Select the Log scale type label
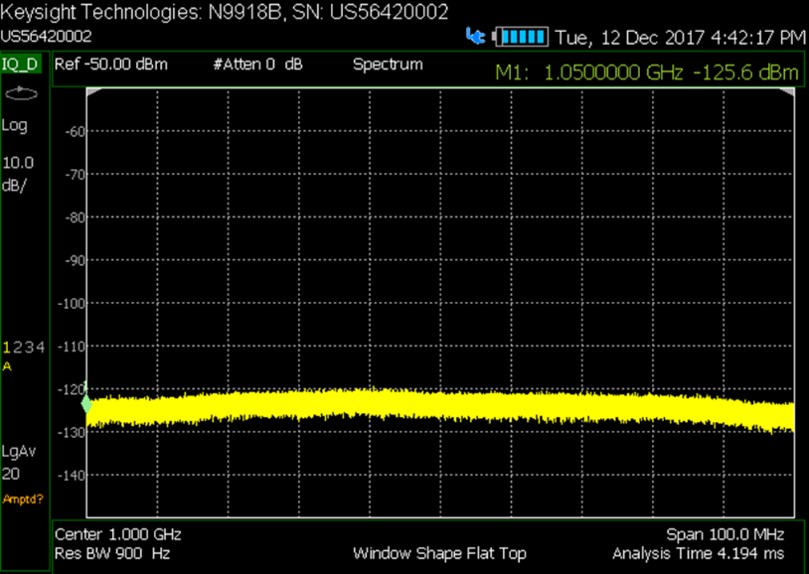Image resolution: width=809 pixels, height=574 pixels. [14, 125]
